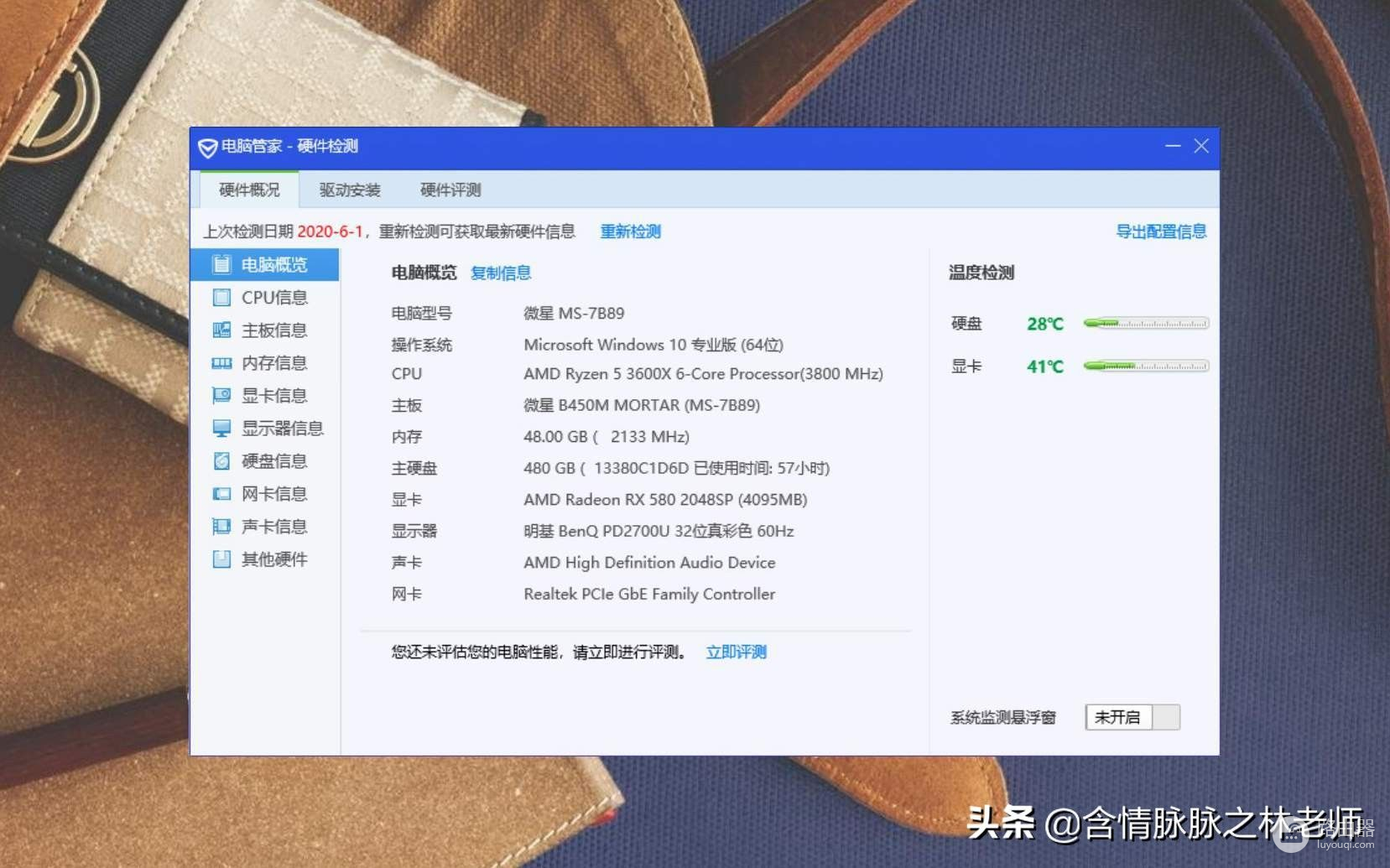Click the 480 GB main disk value
The height and width of the screenshot is (868, 1390).
pos(677,468)
